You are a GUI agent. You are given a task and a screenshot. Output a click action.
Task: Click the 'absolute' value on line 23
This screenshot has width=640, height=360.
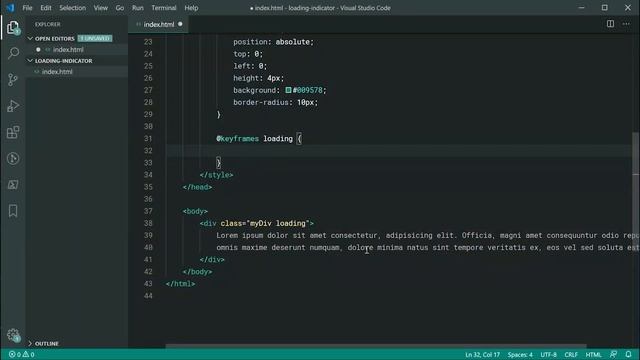coord(292,42)
